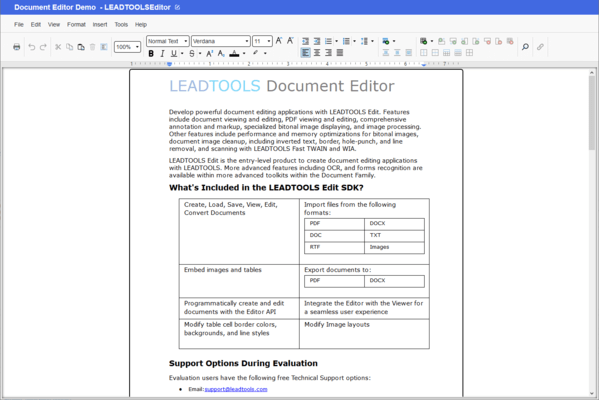Open the Help menu
Screen dimensions: 599x400
click(141, 24)
